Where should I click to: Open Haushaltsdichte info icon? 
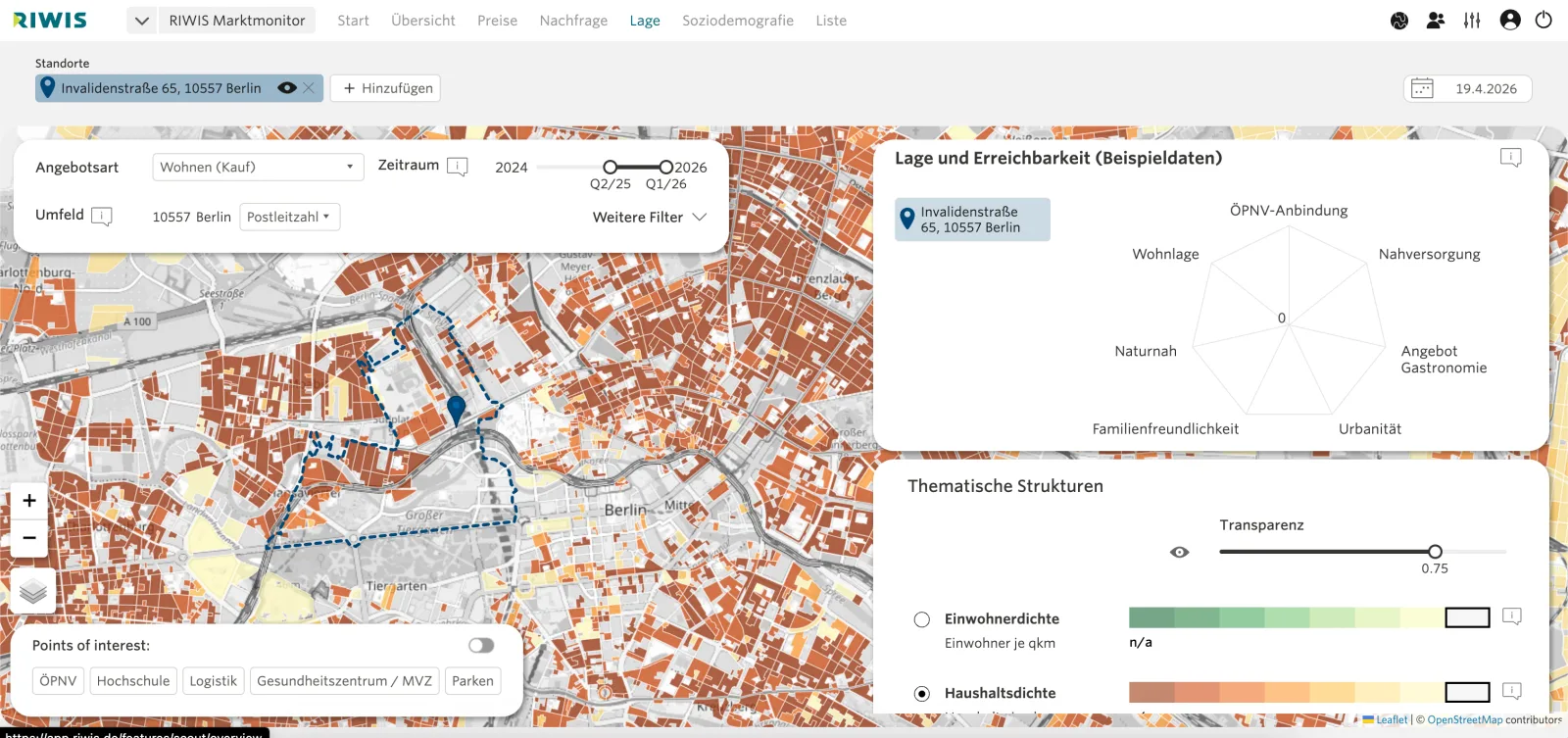click(1512, 691)
